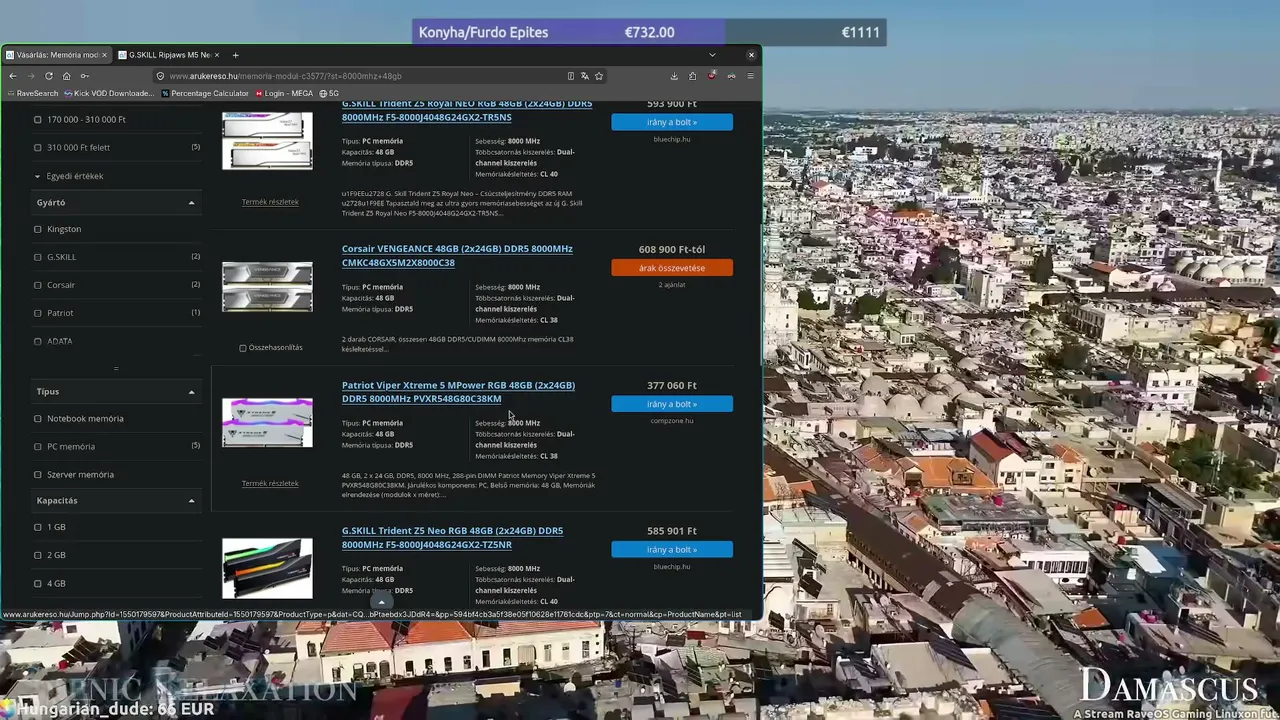The image size is (1280, 720).
Task: Open the list all tabs chevron
Action: click(712, 55)
